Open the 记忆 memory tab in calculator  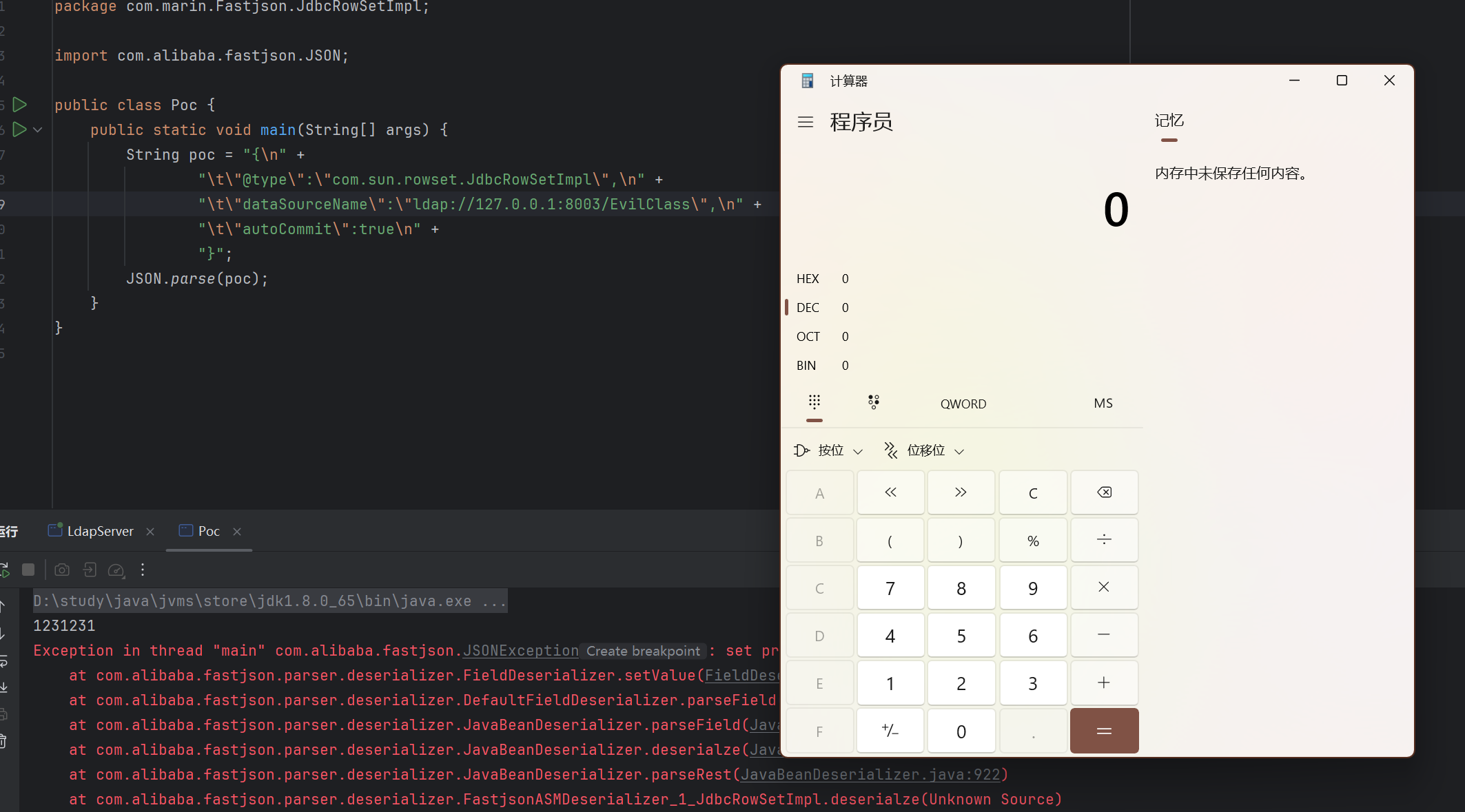(x=1169, y=121)
